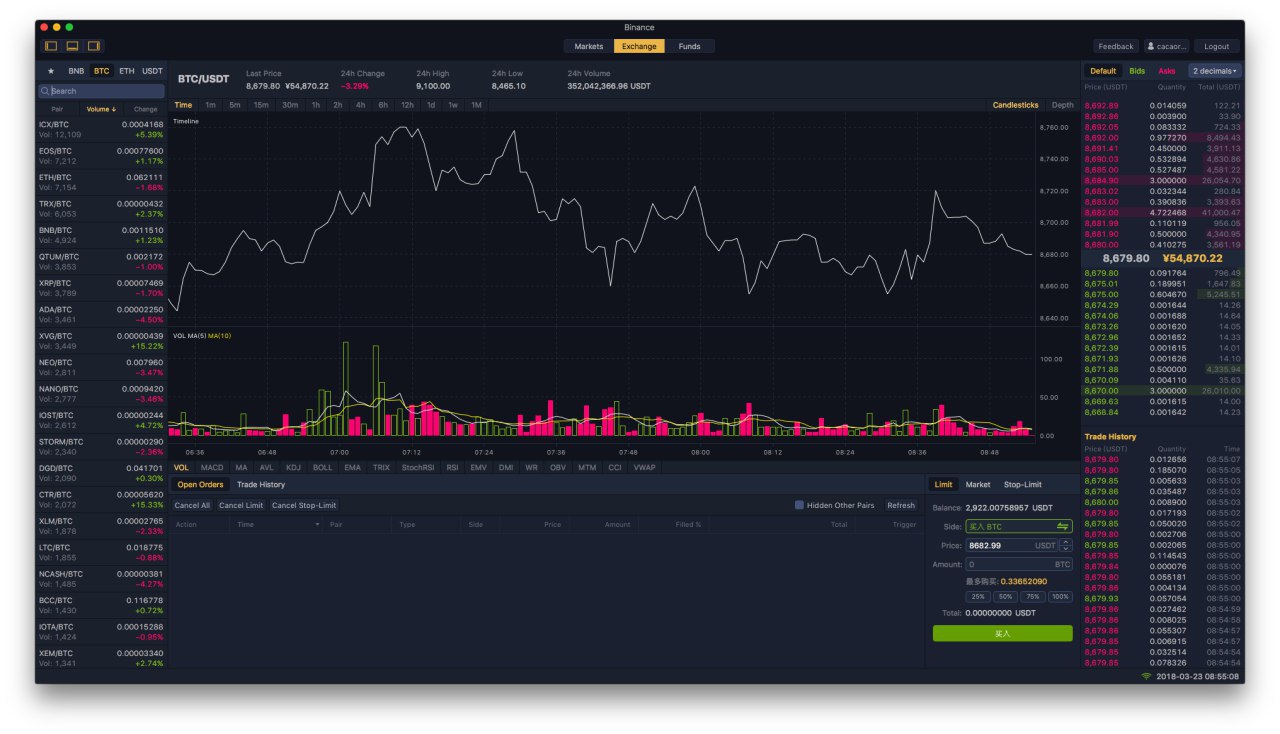Click the Logout button
Image resolution: width=1280 pixels, height=734 pixels.
pyautogui.click(x=1217, y=46)
